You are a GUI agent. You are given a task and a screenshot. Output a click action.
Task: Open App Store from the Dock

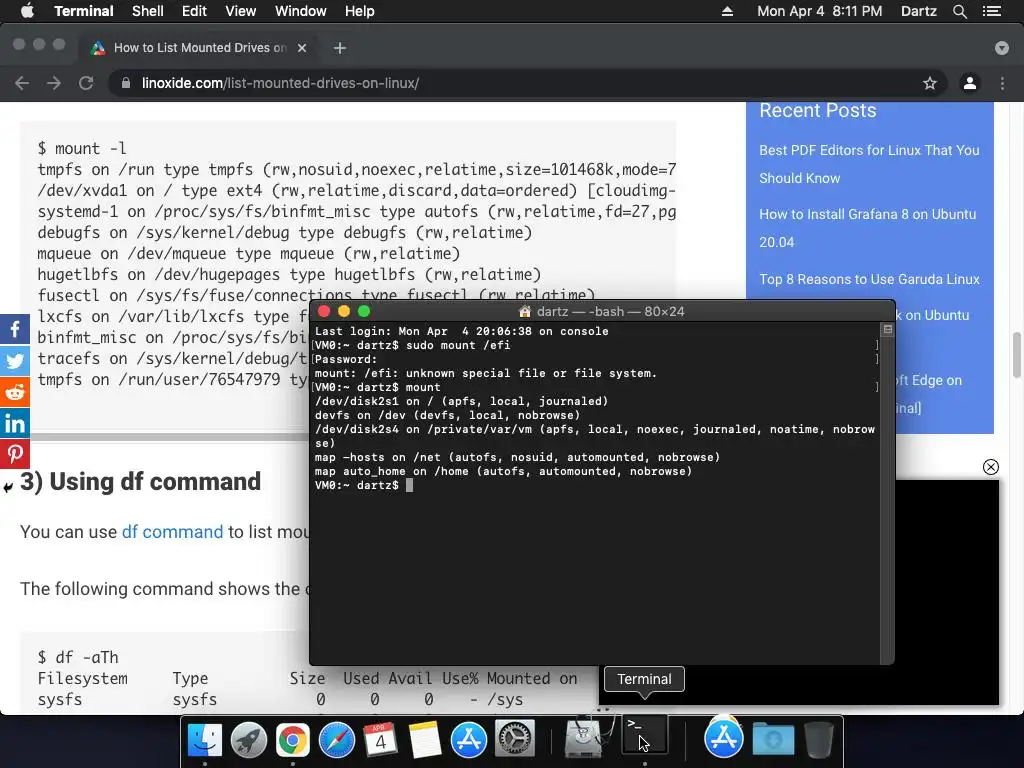pyautogui.click(x=468, y=740)
